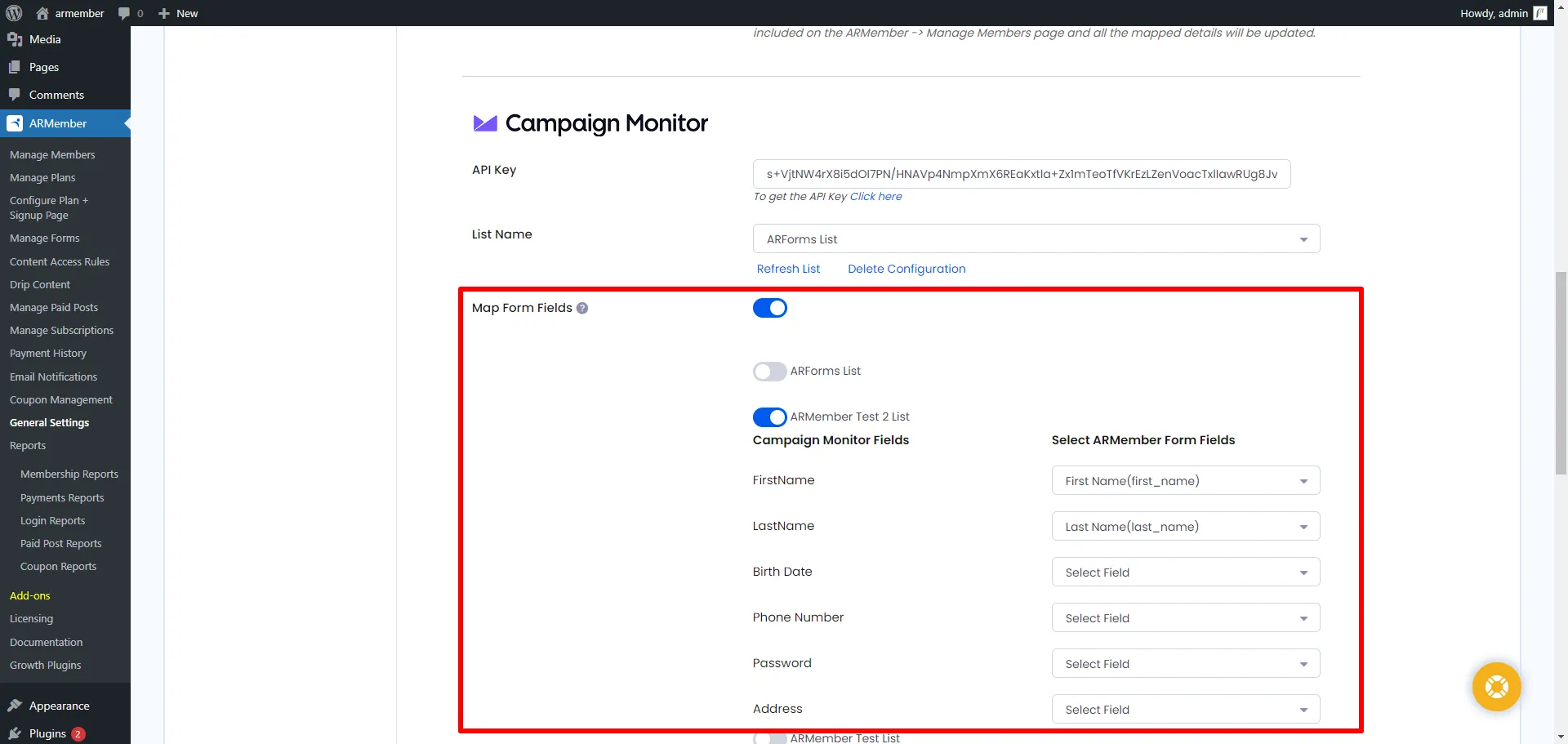Open admin user avatar
Screen dimensions: 1568x744
point(1540,13)
